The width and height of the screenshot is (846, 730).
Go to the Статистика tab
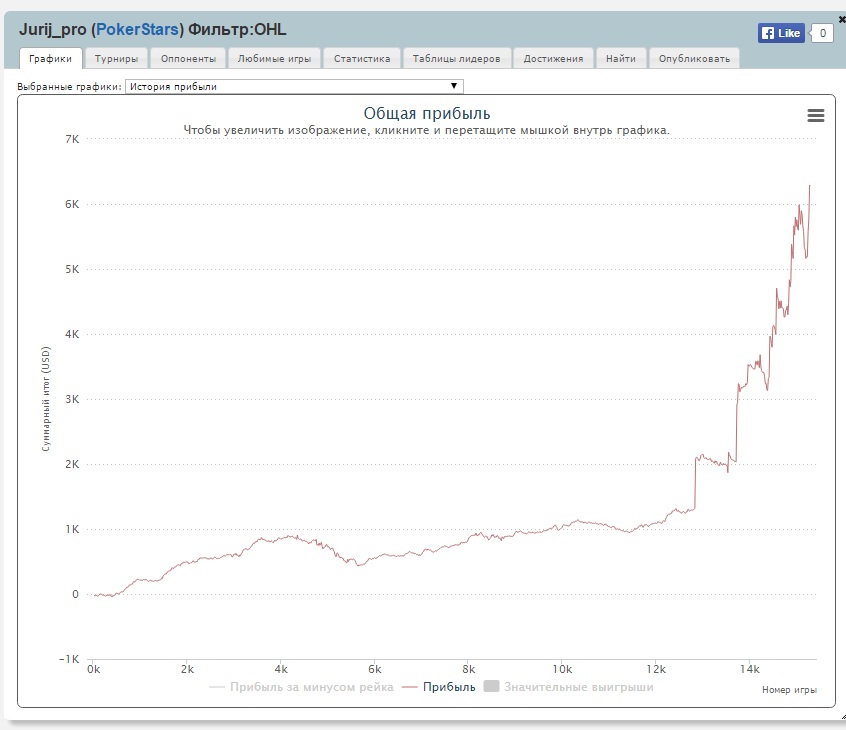tap(362, 59)
